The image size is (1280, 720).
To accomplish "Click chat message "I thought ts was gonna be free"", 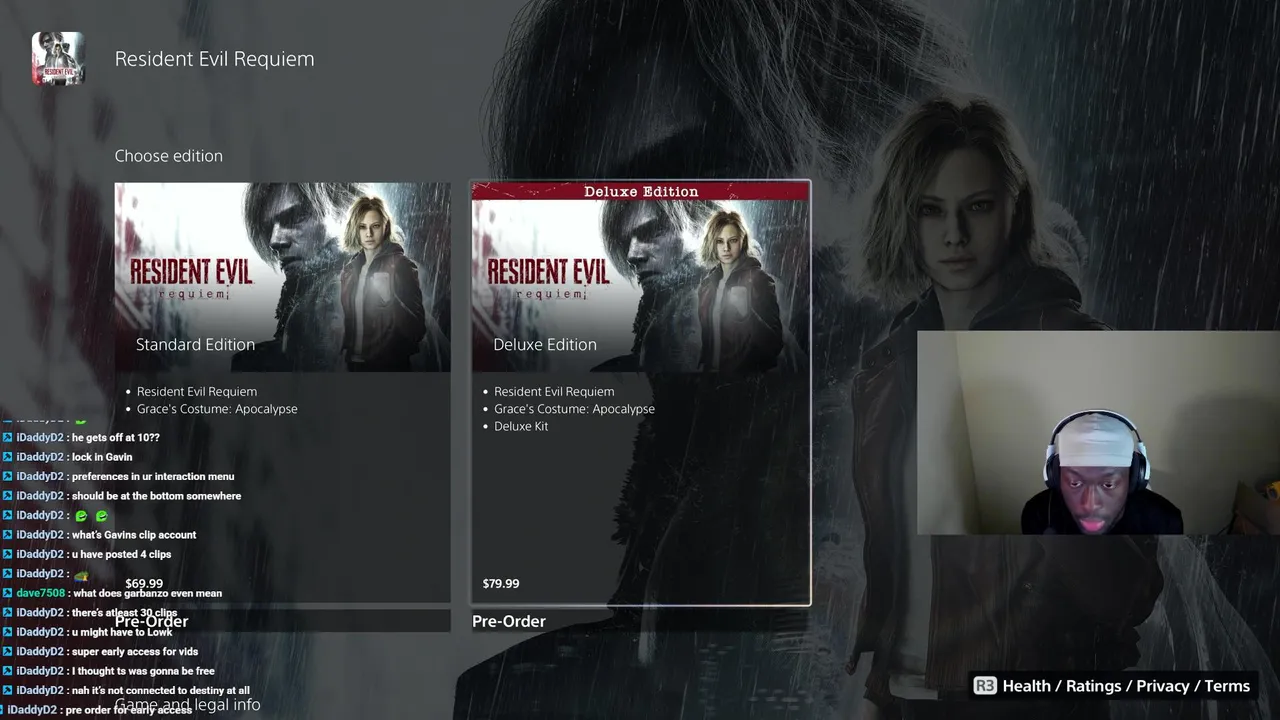I will click(x=143, y=671).
